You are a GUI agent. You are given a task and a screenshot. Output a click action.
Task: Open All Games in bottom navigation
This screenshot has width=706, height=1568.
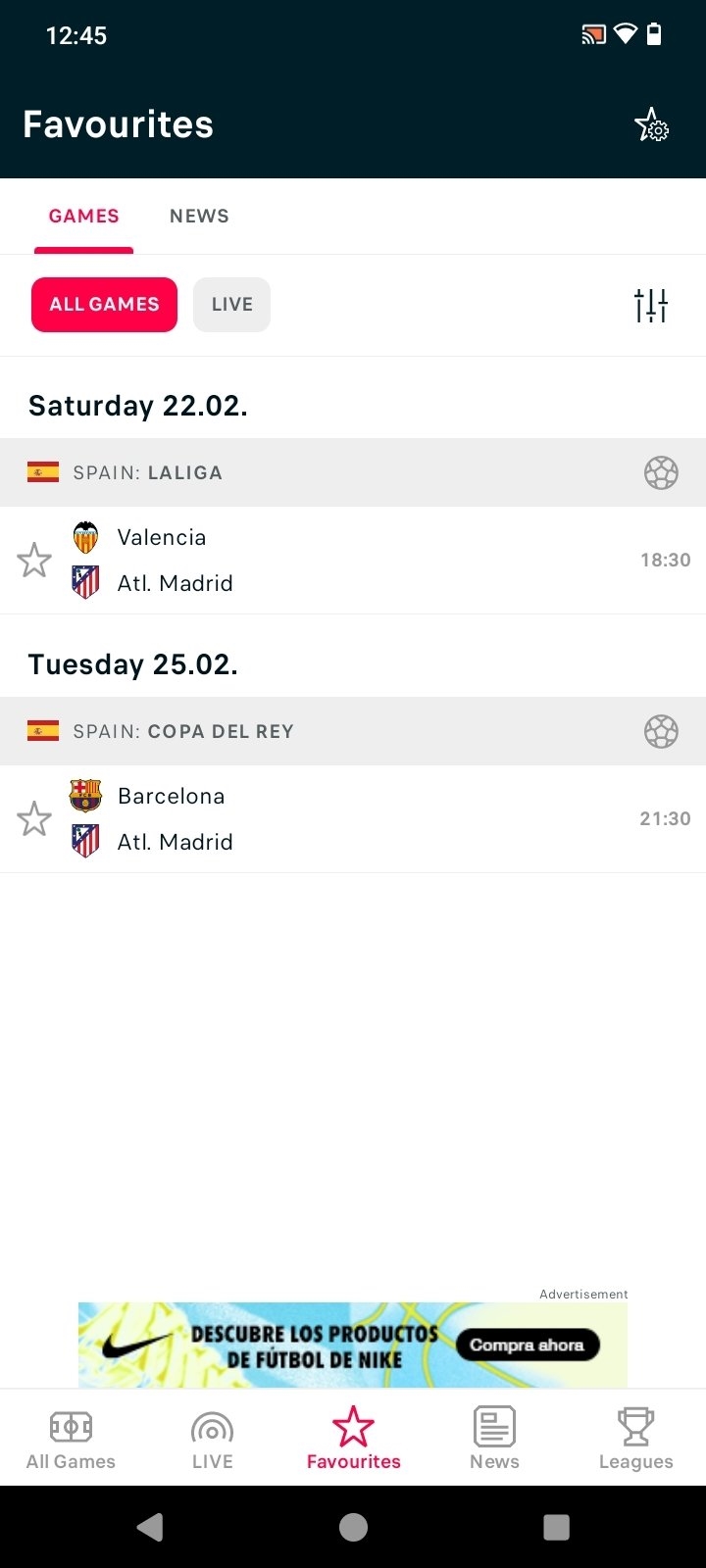71,1438
